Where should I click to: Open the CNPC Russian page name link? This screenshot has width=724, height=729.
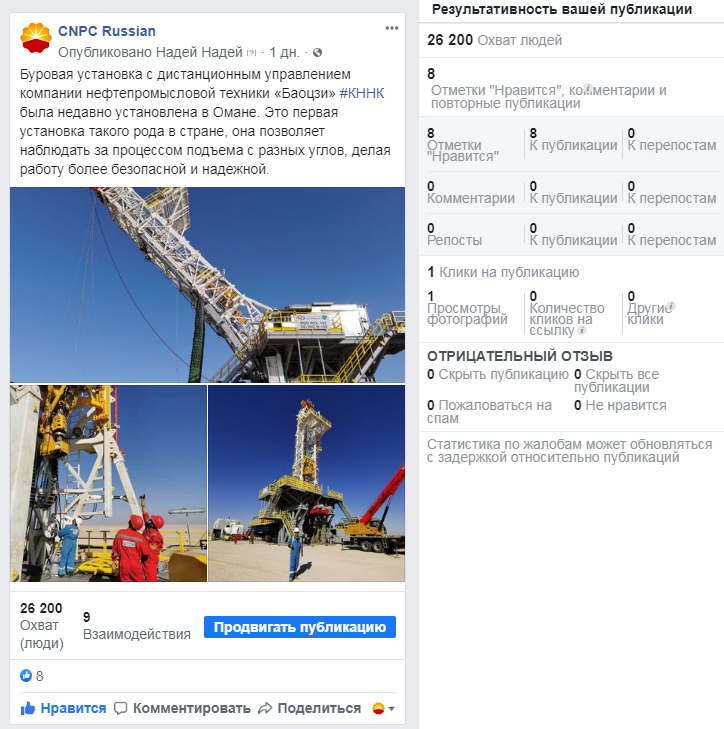[107, 31]
